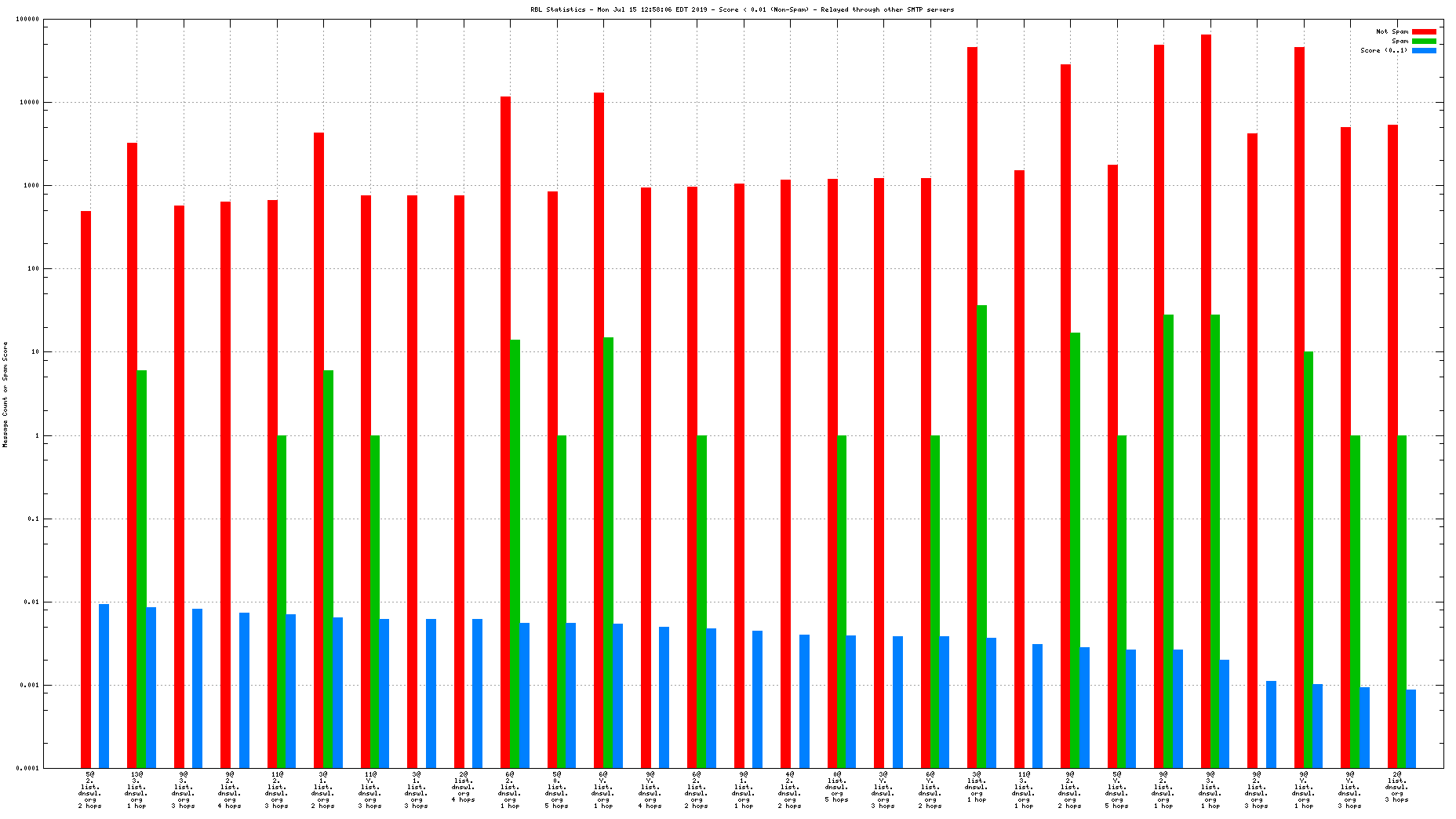Click the '2@ list.dnswl.org 4 hops' axis label
This screenshot has height=819, width=1456.
(x=464, y=787)
